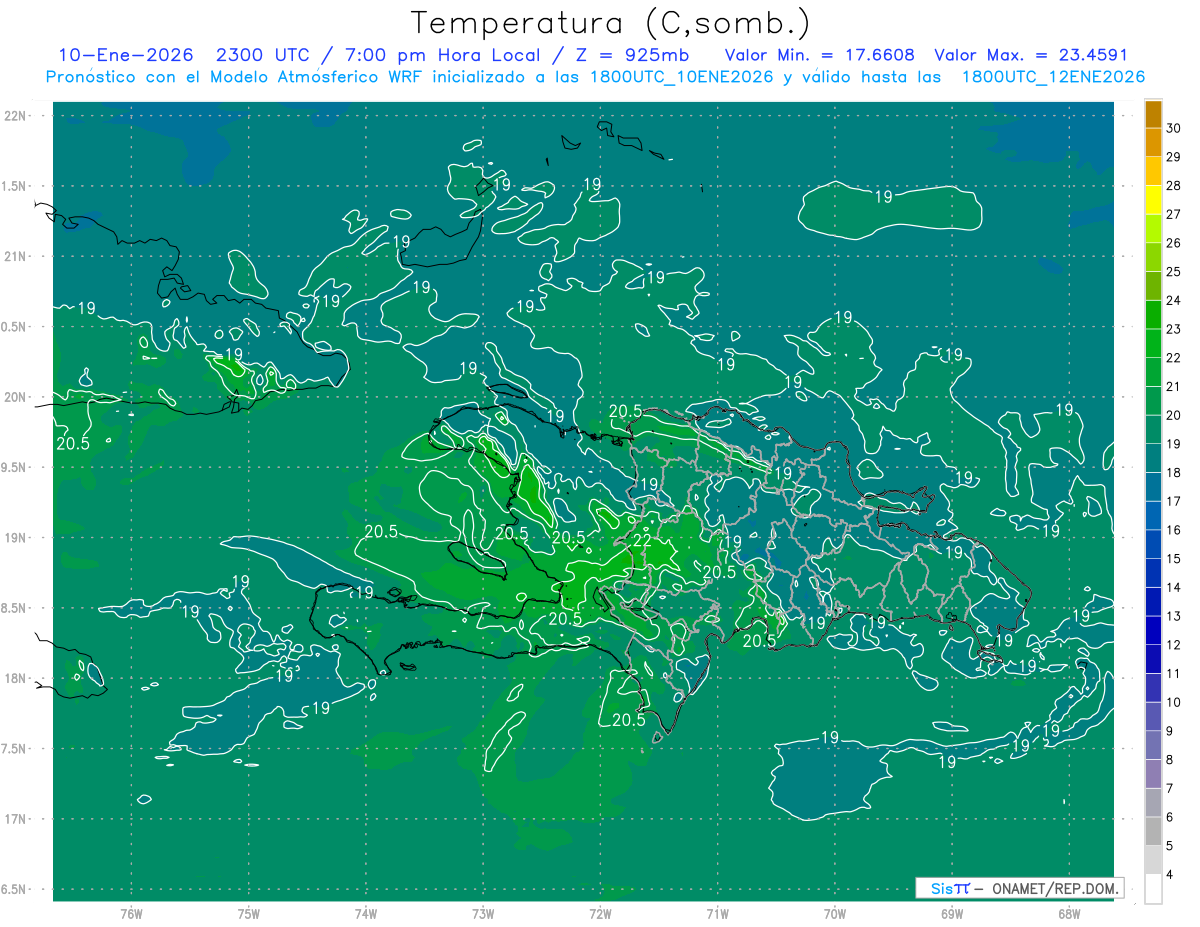Click the "22" contour label on the map
Image resolution: width=1200 pixels, height=927 pixels.
(x=643, y=540)
